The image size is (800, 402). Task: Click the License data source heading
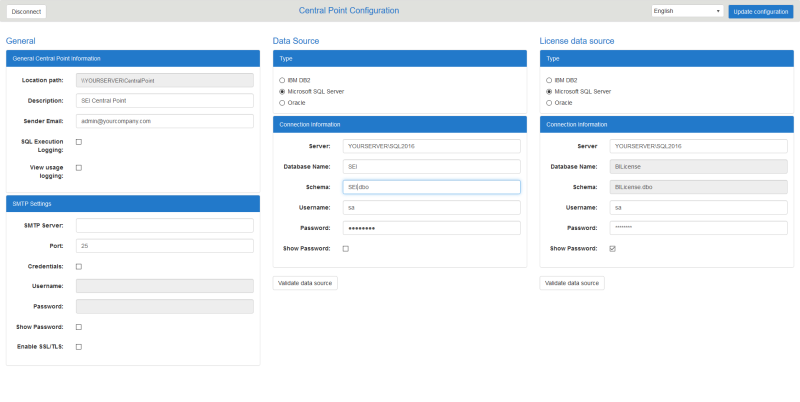tap(577, 41)
